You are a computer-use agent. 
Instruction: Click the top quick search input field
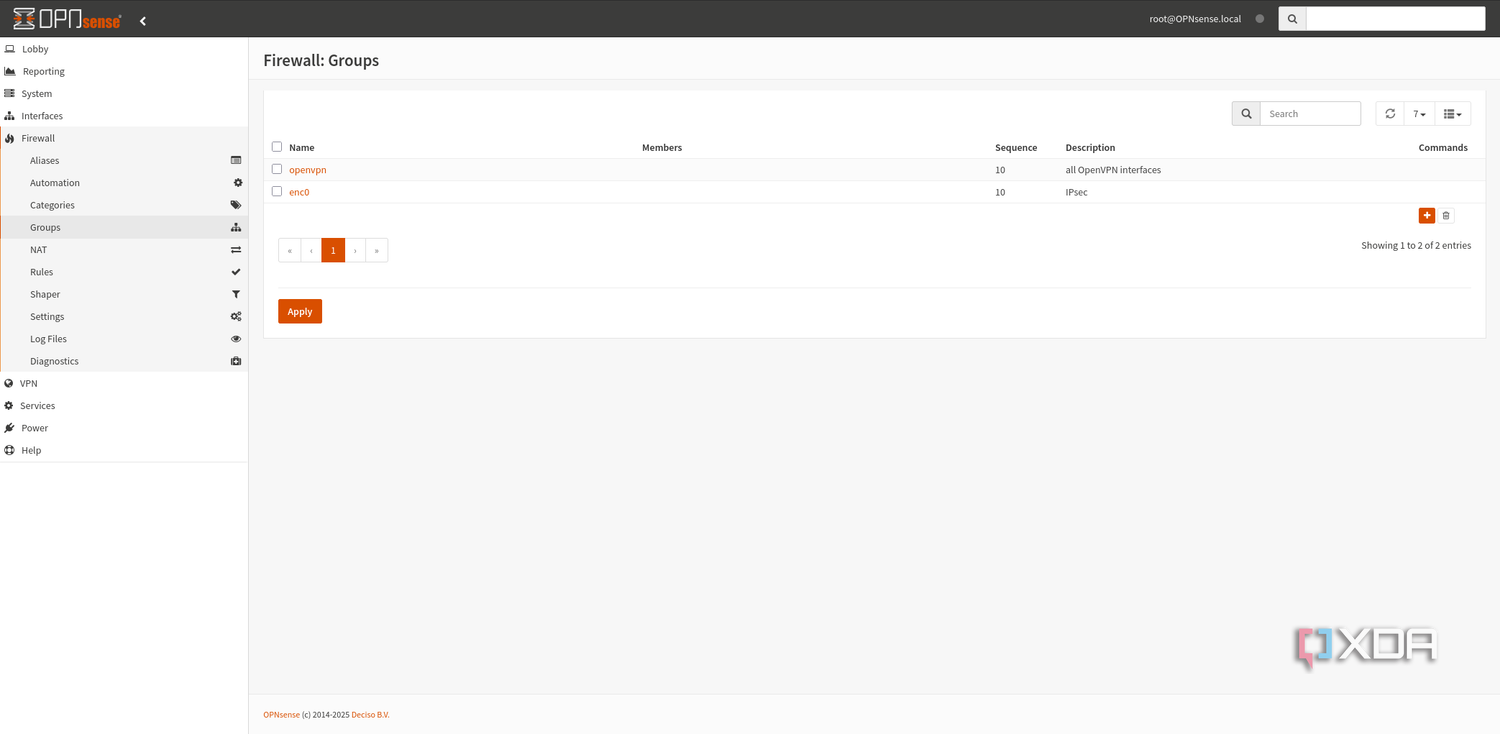(1395, 19)
